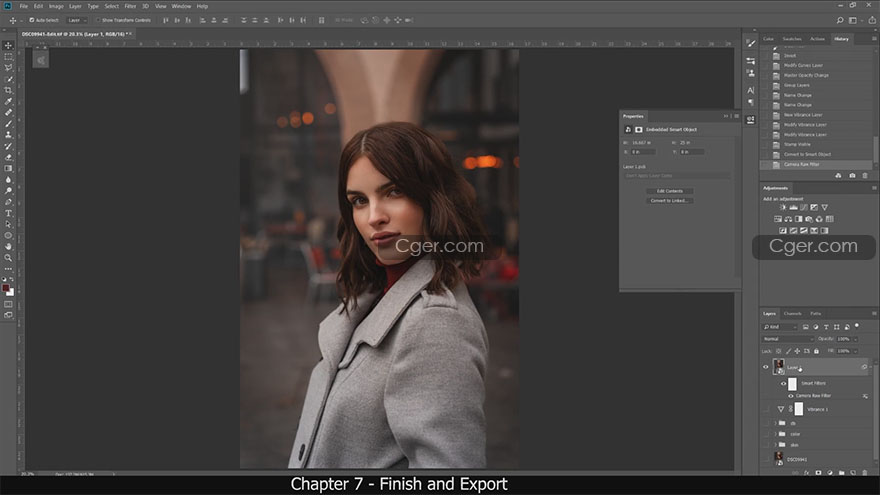Image resolution: width=880 pixels, height=495 pixels.
Task: Select the Hand tool
Action: pyautogui.click(x=8, y=246)
